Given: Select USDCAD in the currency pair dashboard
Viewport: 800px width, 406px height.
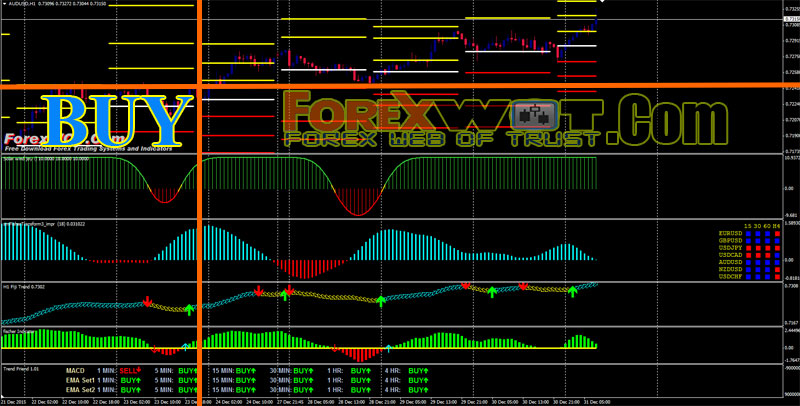Looking at the screenshot, I should click(731, 255).
